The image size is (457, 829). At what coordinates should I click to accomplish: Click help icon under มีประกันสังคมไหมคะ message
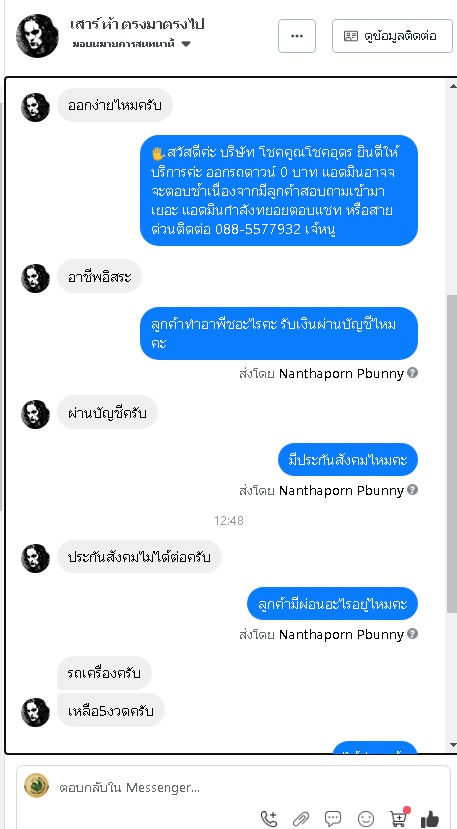(x=413, y=490)
